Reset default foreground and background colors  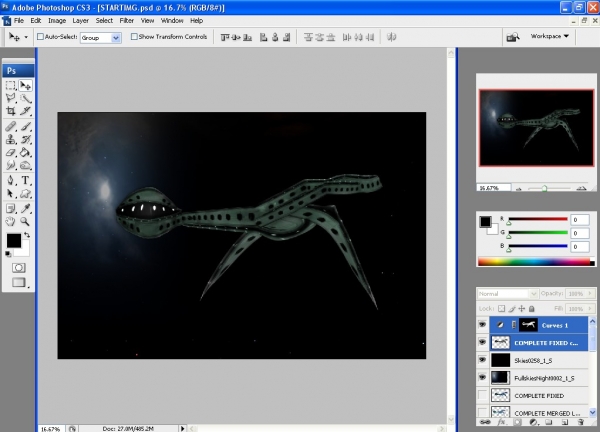(8, 254)
